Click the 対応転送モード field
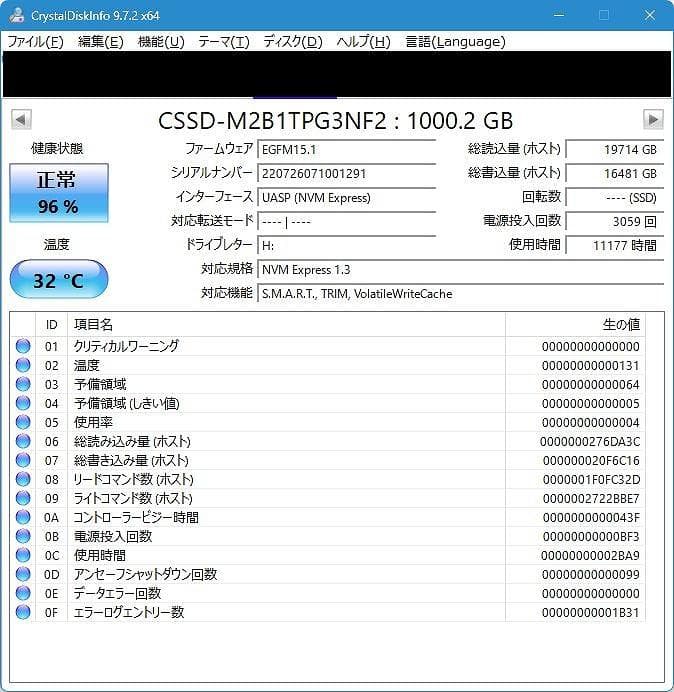Image resolution: width=674 pixels, height=692 pixels. tap(346, 222)
